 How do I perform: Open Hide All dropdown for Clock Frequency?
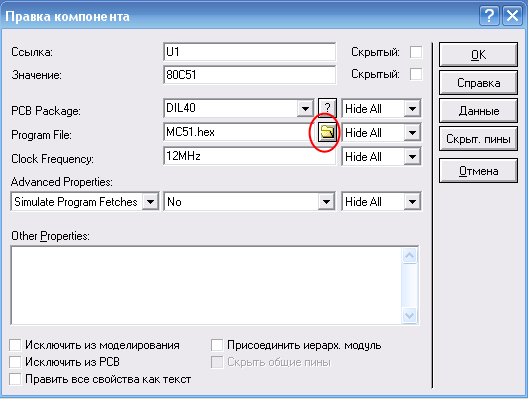(412, 157)
